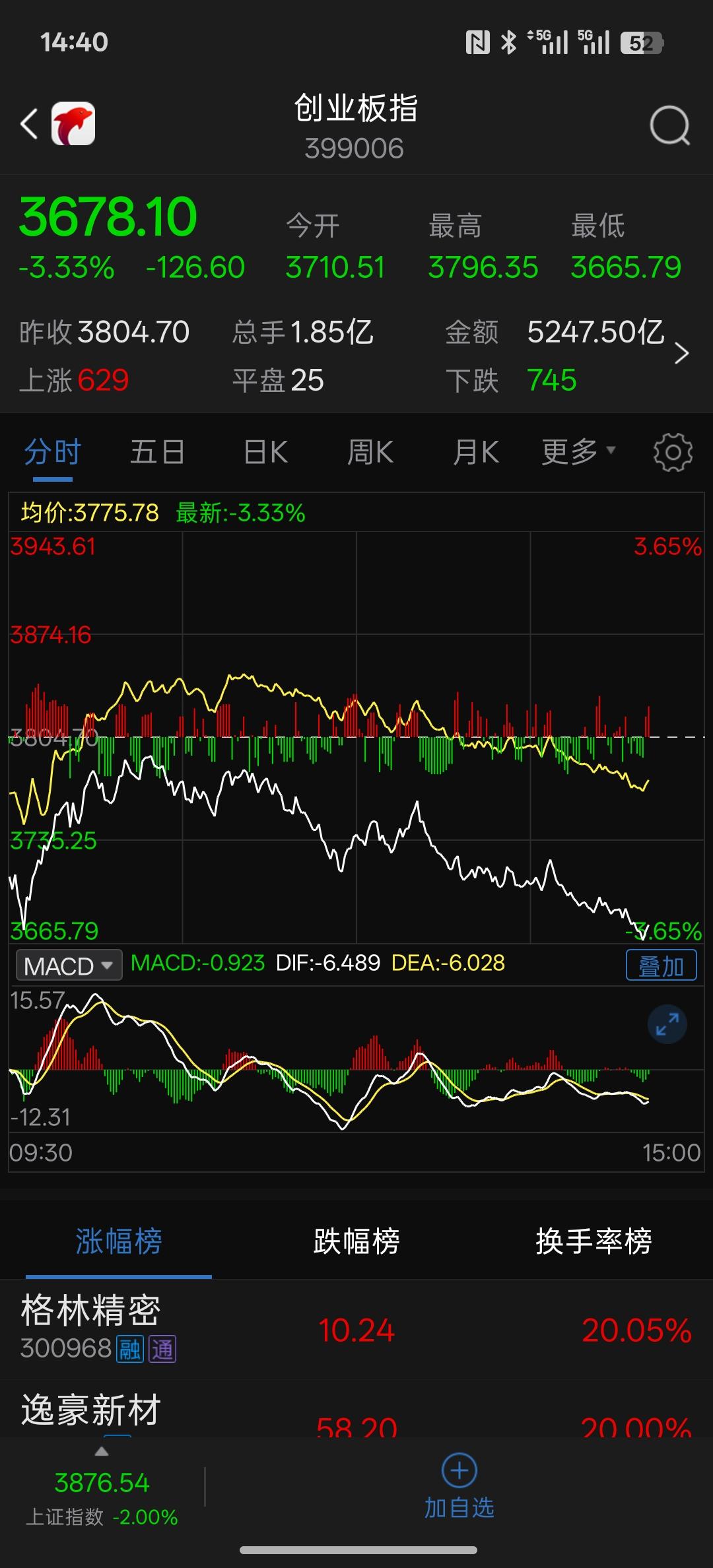
Task: Tap the 最低 value 3665.79
Action: coord(626,268)
